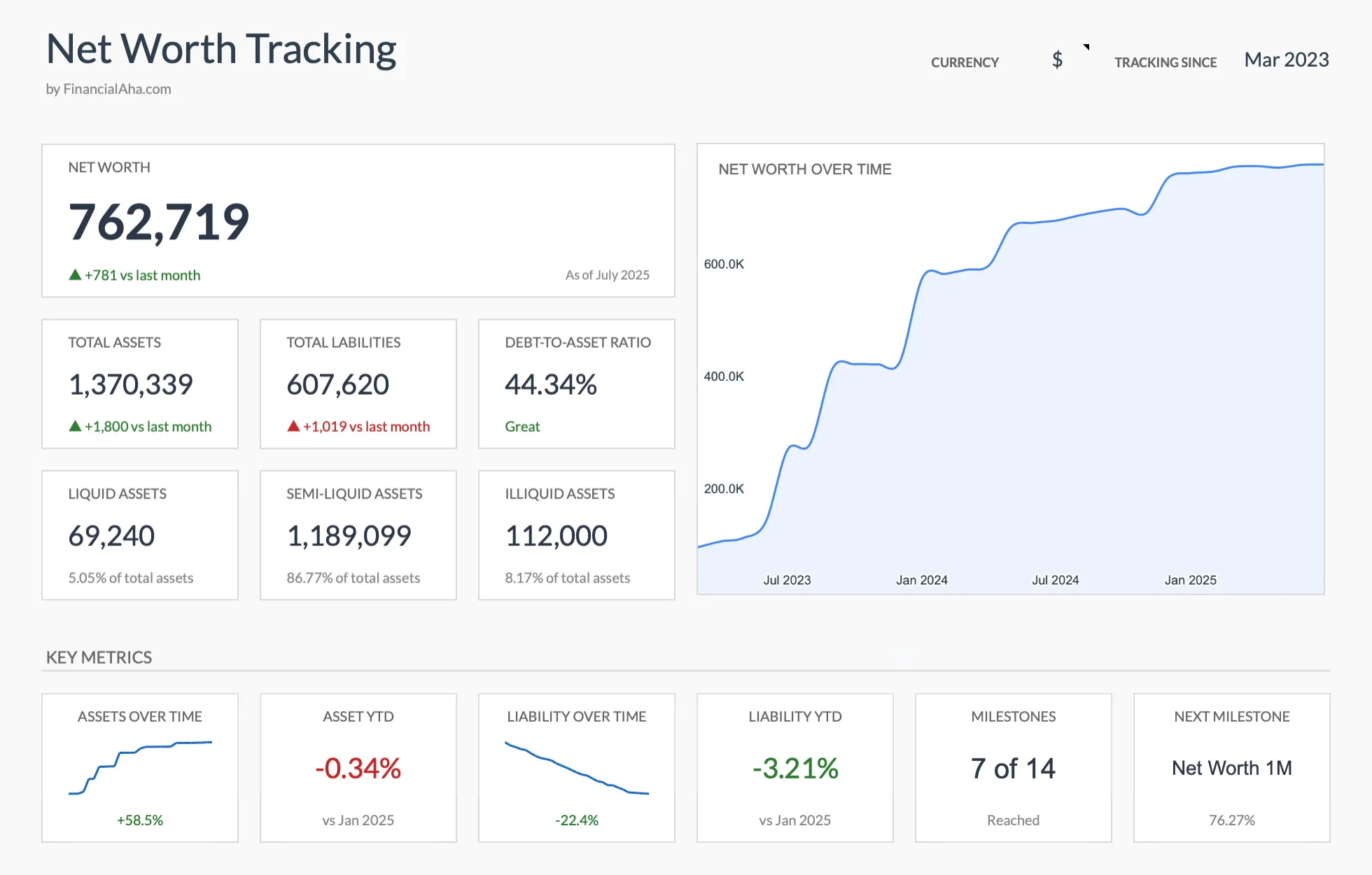1372x875 pixels.
Task: Click the red triangle next to +1,019
Action: point(293,426)
